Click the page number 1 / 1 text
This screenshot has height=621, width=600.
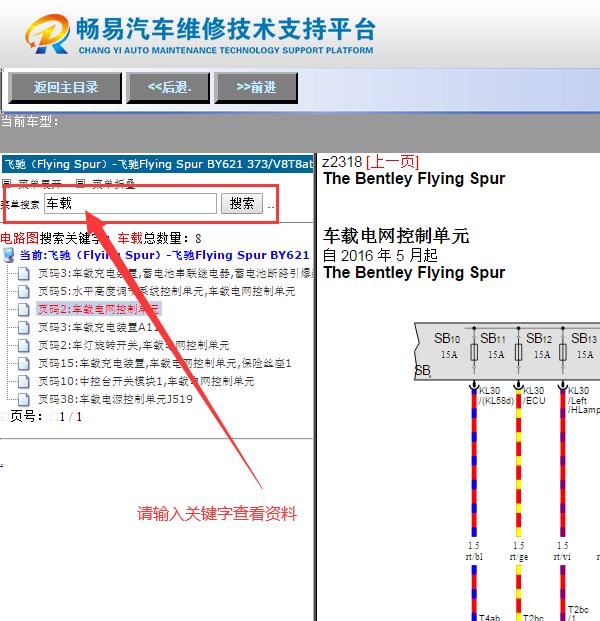tap(70, 417)
